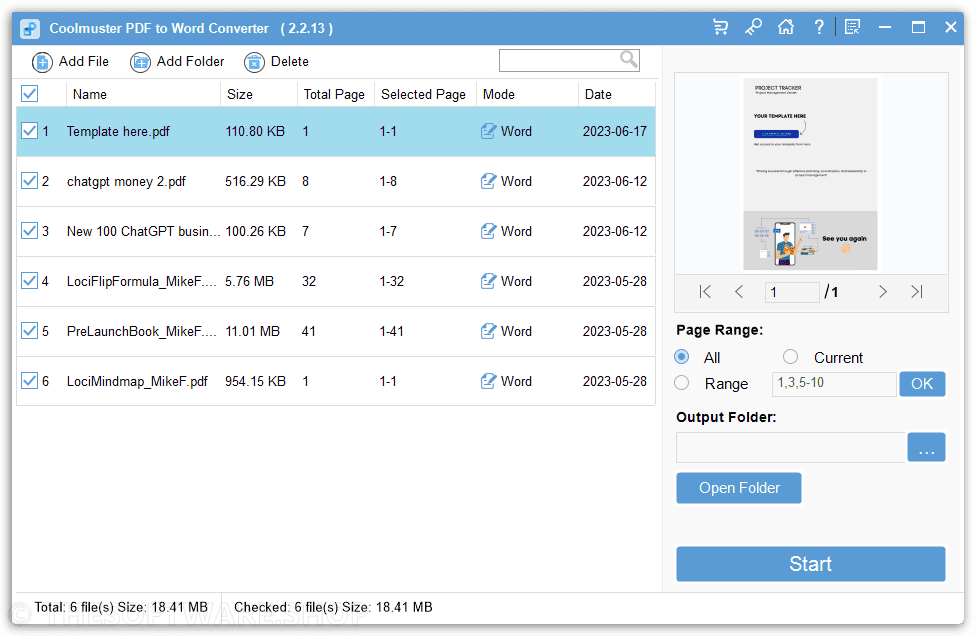Viewport: 976px width, 636px height.
Task: Click the Delete label
Action: click(x=289, y=62)
